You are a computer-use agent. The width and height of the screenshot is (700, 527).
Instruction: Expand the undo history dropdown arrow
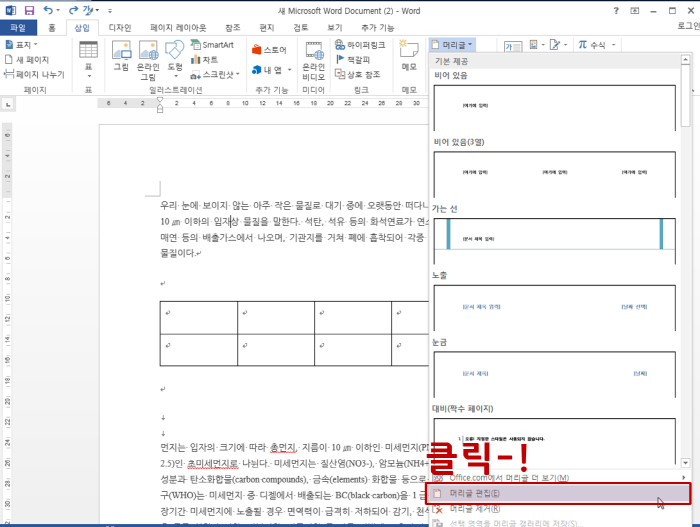coord(58,10)
